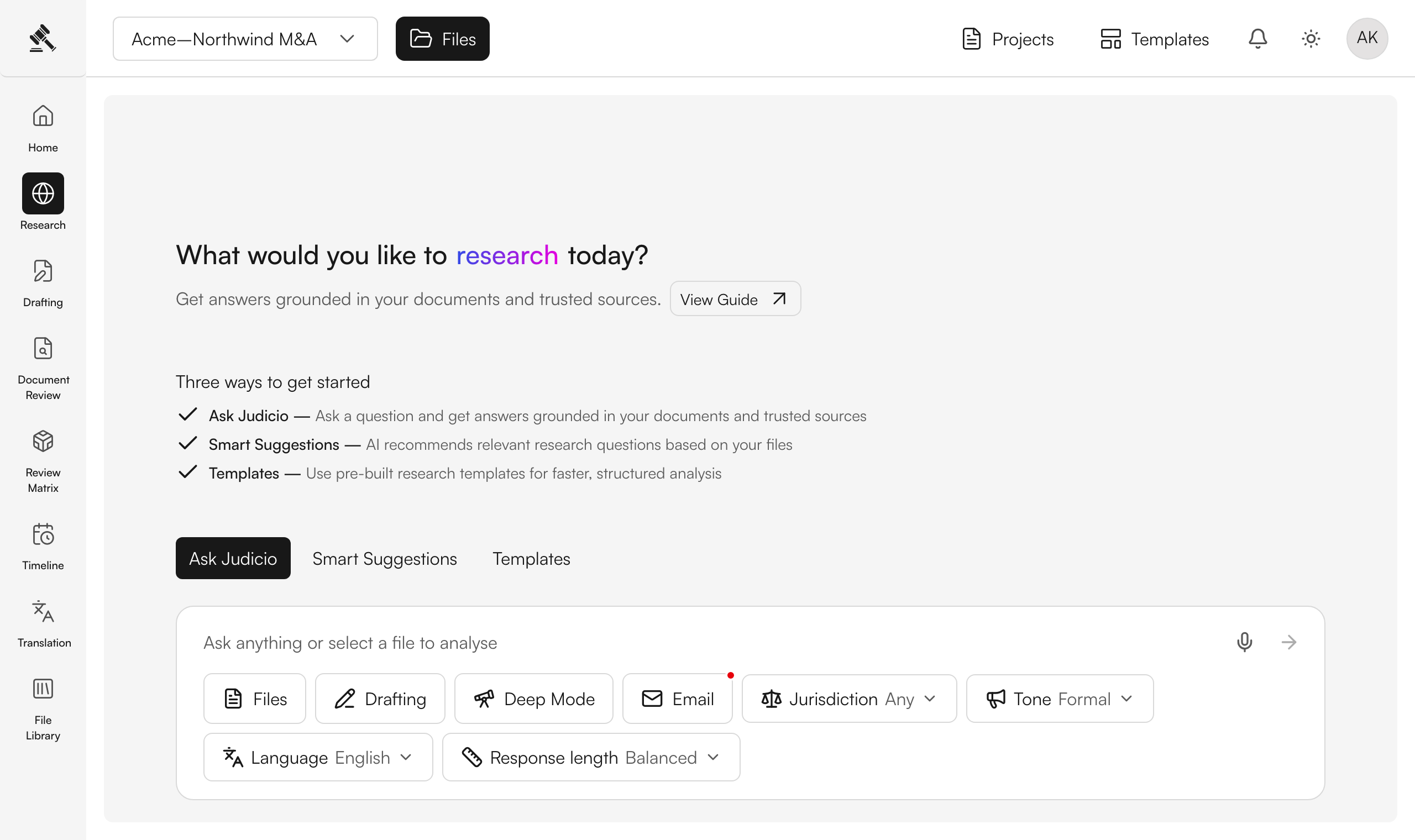Click the 'Three ways to get started' heading
Viewport: 1415px width, 840px height.
point(273,382)
